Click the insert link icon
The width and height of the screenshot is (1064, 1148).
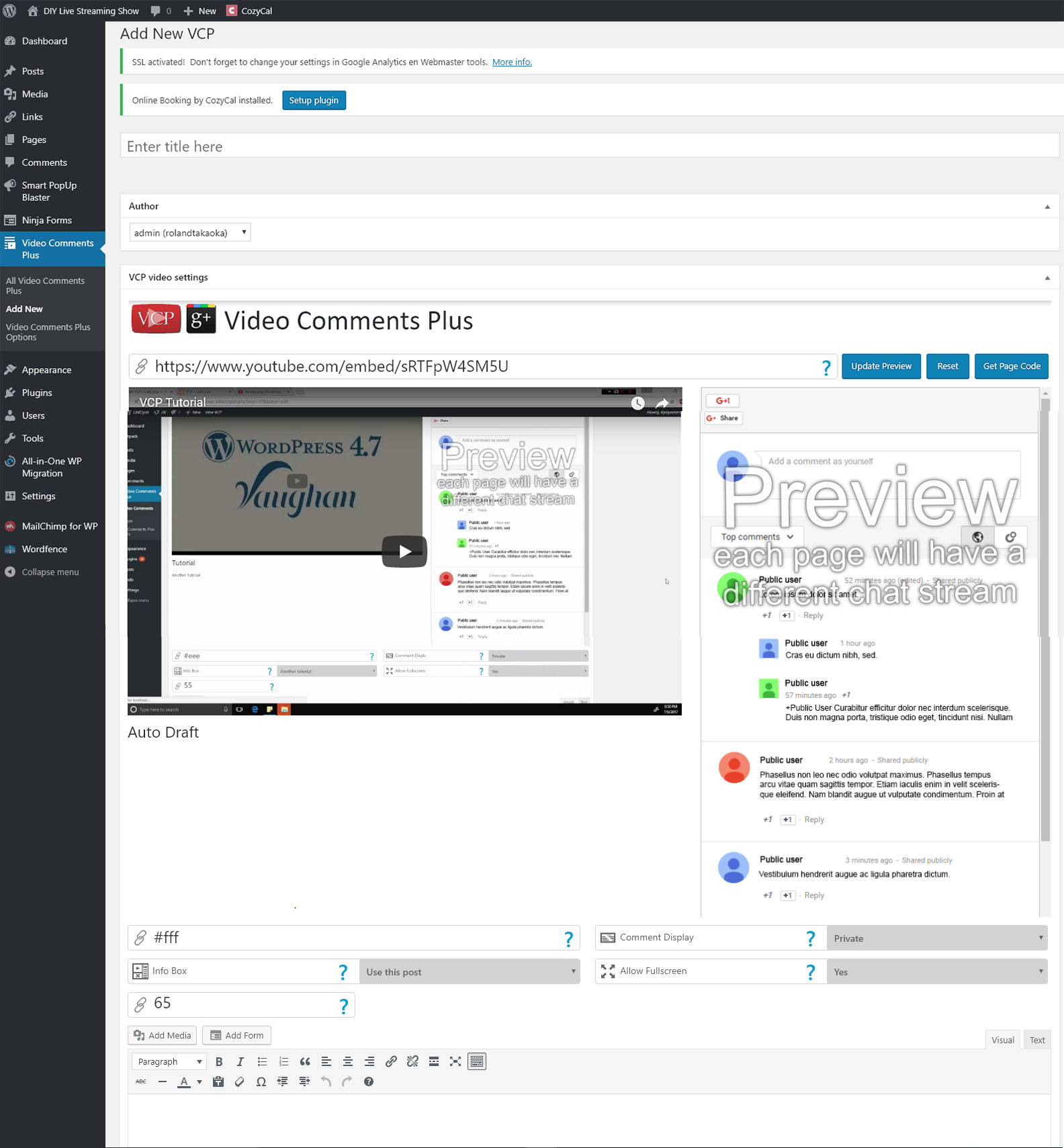391,1061
